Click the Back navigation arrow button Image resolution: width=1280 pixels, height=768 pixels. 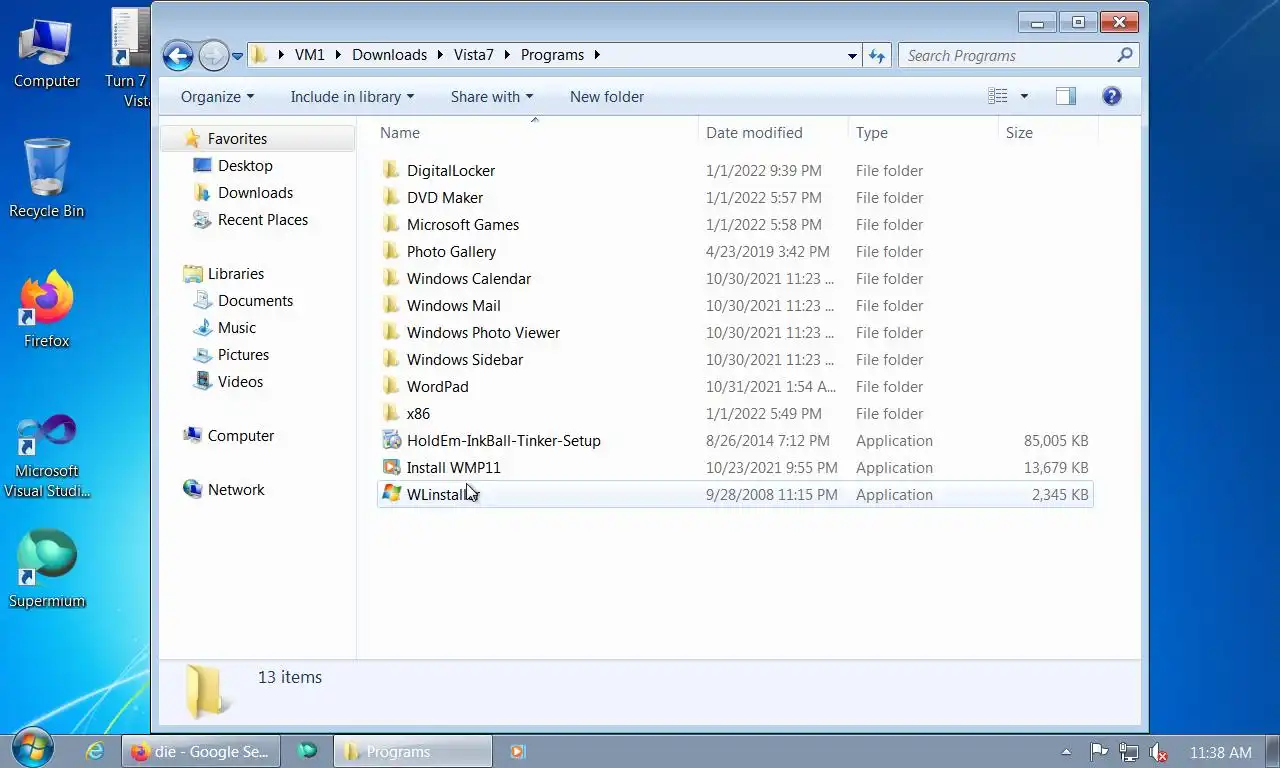178,55
